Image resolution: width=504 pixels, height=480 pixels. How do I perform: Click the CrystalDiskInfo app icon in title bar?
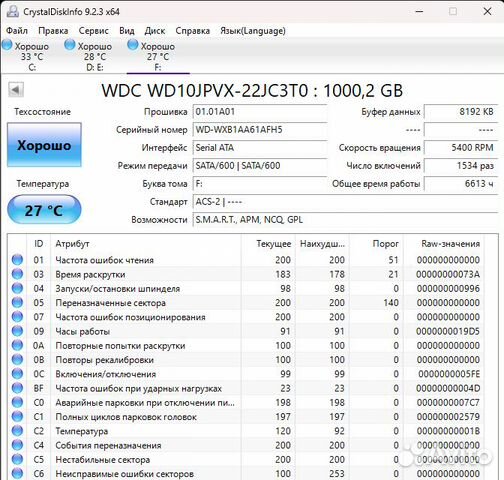(x=12, y=11)
